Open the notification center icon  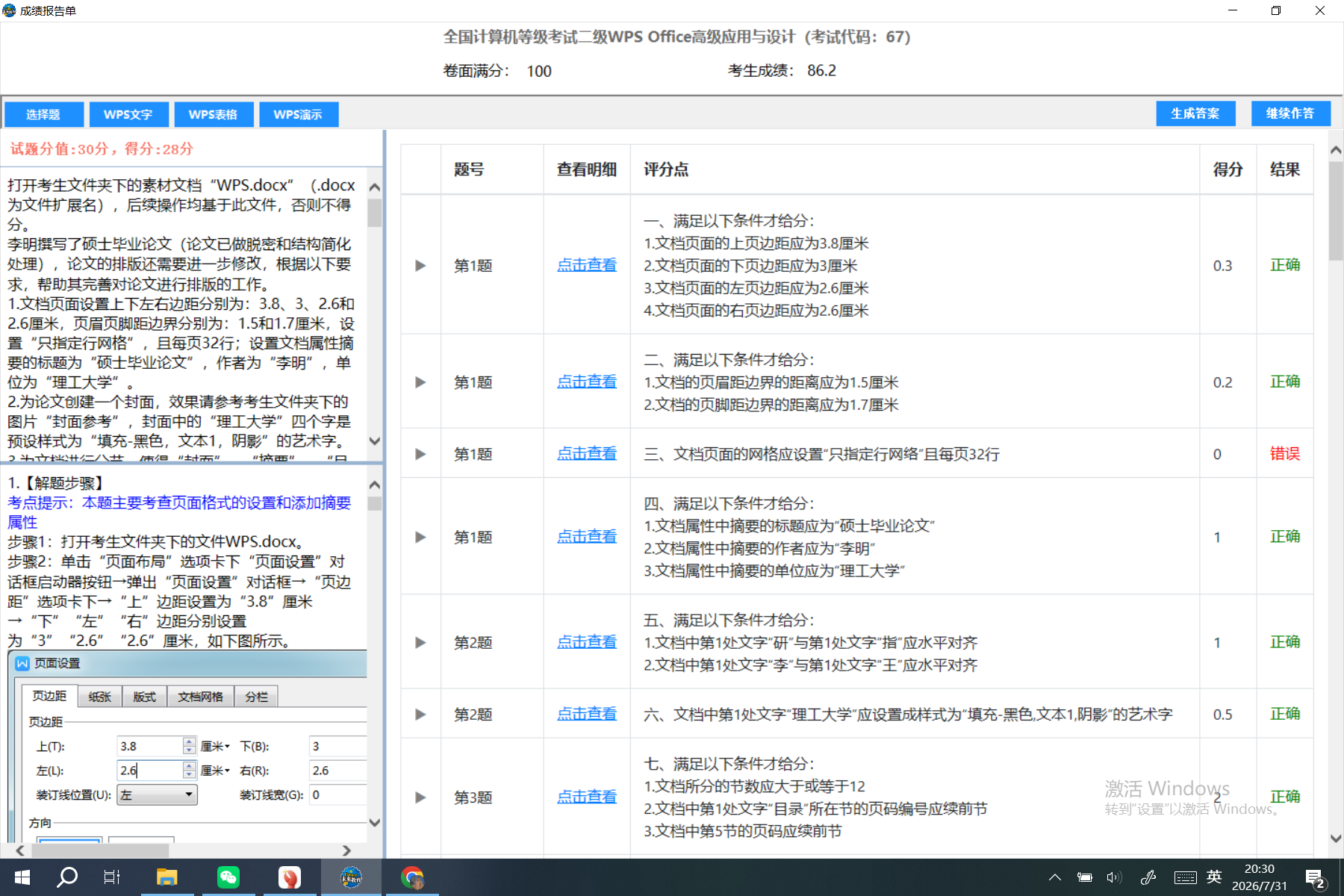(x=1315, y=878)
